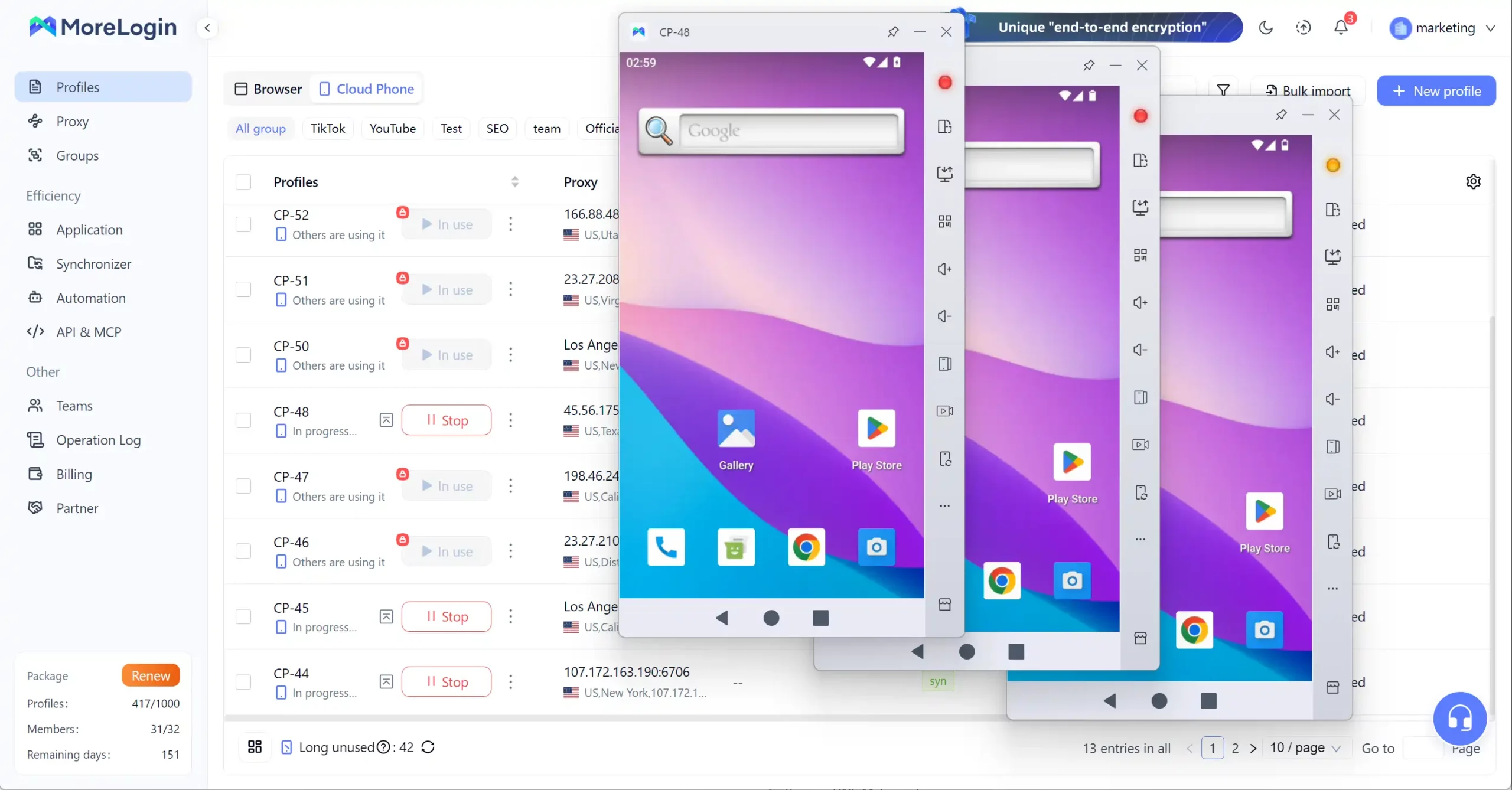Go to page 2 in pagination
This screenshot has height=790, width=1512.
point(1235,748)
